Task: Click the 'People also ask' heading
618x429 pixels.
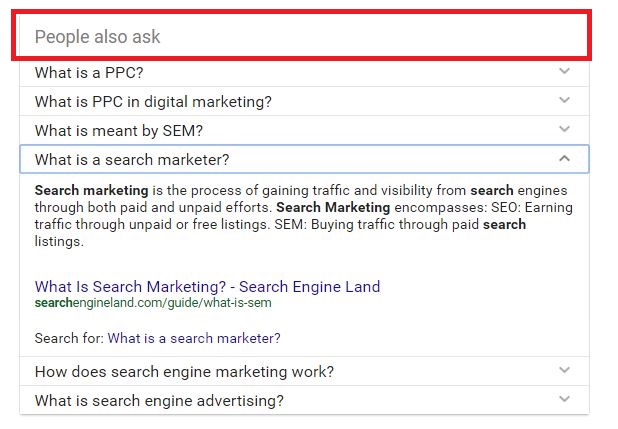Action: pos(97,37)
